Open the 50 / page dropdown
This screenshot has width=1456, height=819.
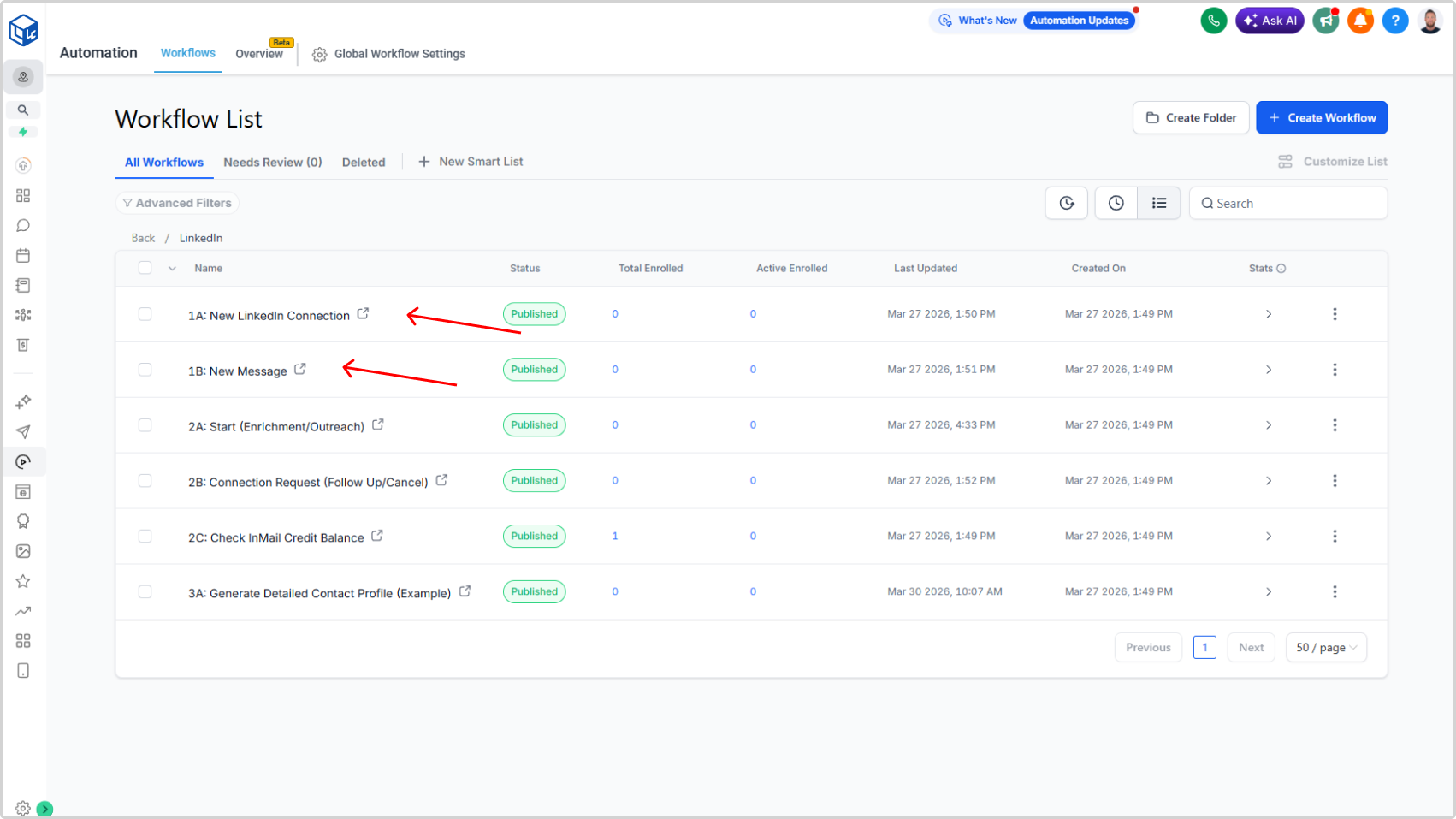[1326, 648]
